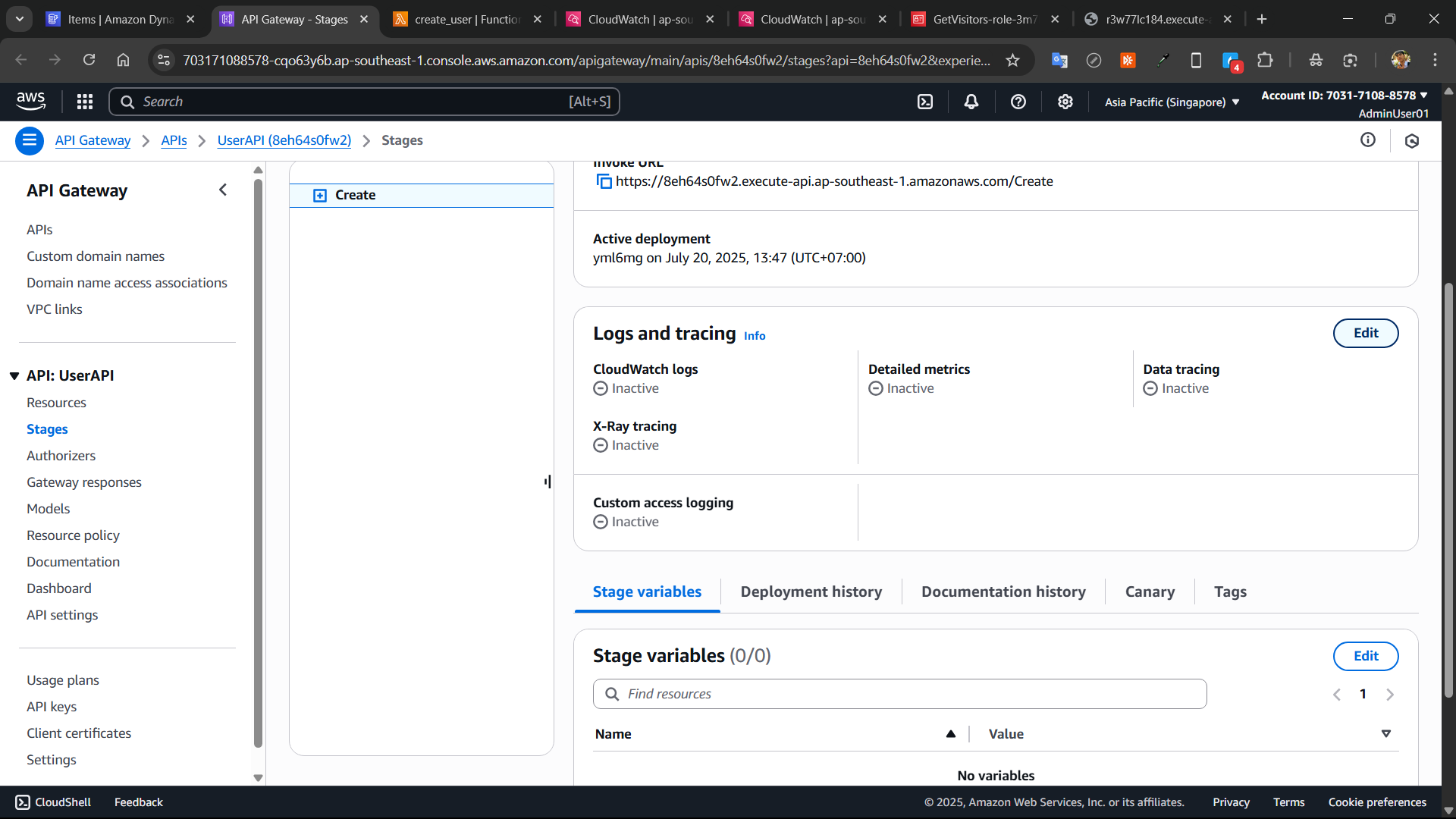
Task: Open the Asia Pacific (Singapore) region dropdown
Action: pyautogui.click(x=1172, y=102)
